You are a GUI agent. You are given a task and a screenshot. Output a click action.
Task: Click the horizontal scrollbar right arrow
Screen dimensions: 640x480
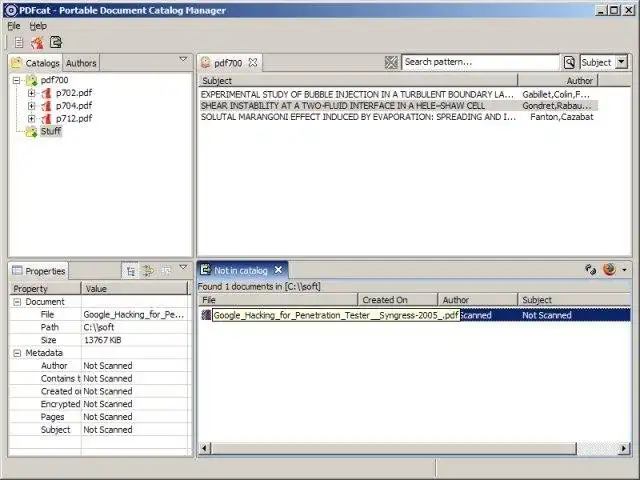pyautogui.click(x=624, y=449)
